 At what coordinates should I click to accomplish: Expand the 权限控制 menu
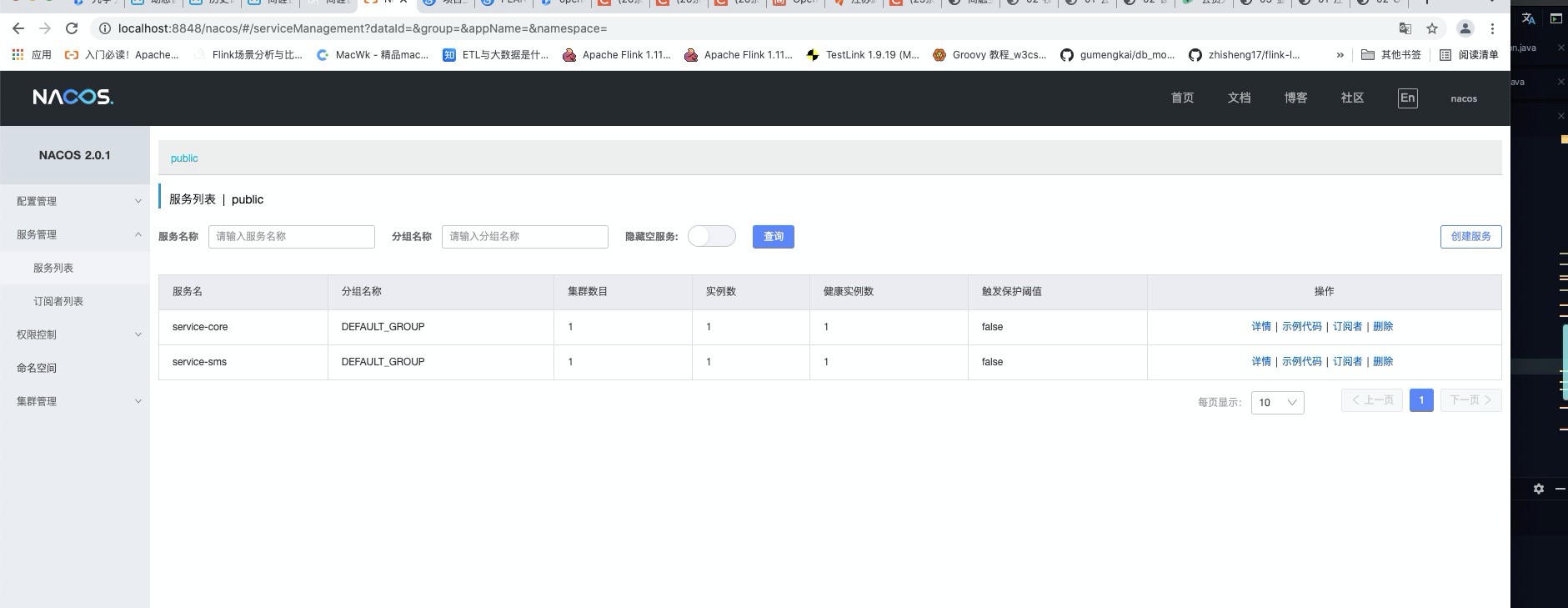pos(75,334)
